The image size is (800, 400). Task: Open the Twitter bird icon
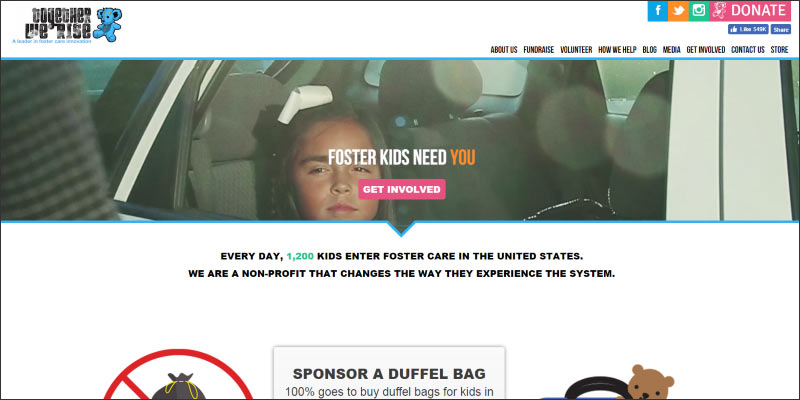(678, 11)
